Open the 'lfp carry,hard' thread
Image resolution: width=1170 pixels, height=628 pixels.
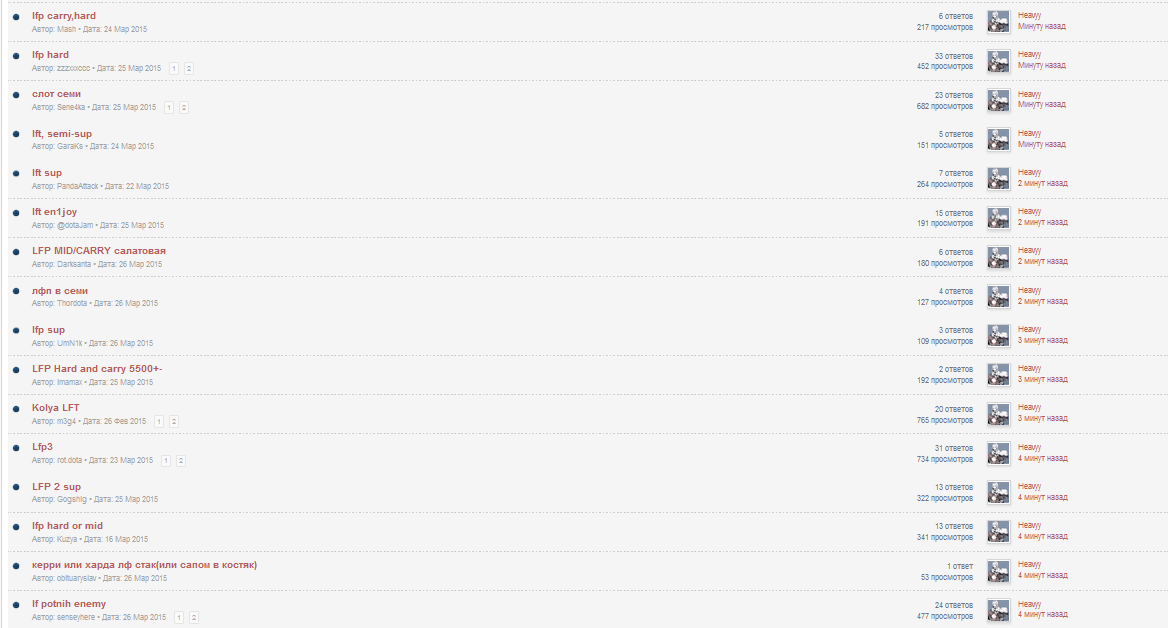tap(63, 16)
